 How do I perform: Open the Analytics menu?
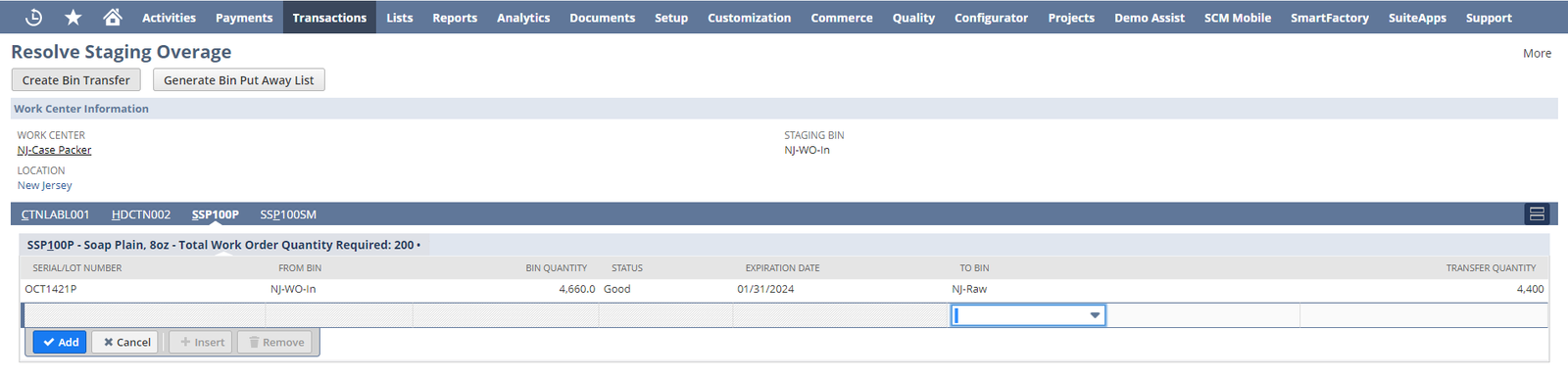[523, 18]
